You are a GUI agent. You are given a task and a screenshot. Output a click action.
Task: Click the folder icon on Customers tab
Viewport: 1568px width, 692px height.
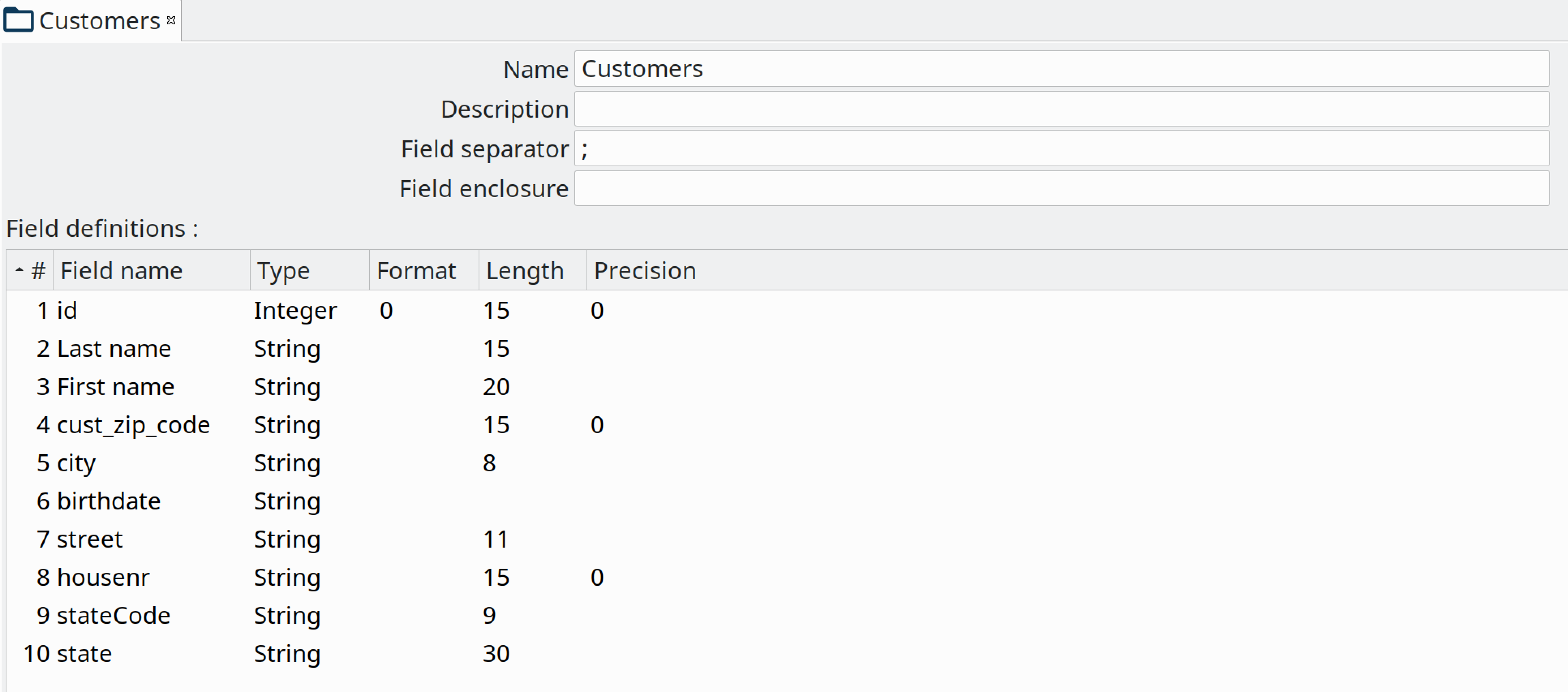[x=18, y=21]
